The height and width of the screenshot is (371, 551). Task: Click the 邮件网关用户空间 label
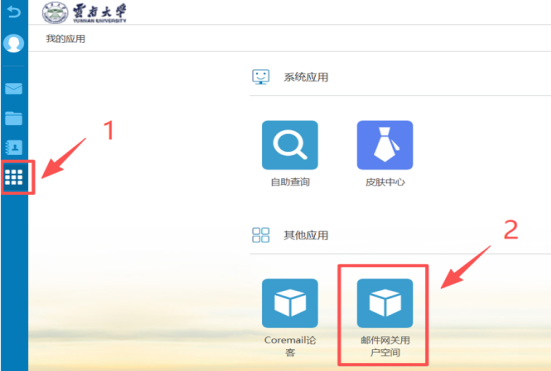385,346
